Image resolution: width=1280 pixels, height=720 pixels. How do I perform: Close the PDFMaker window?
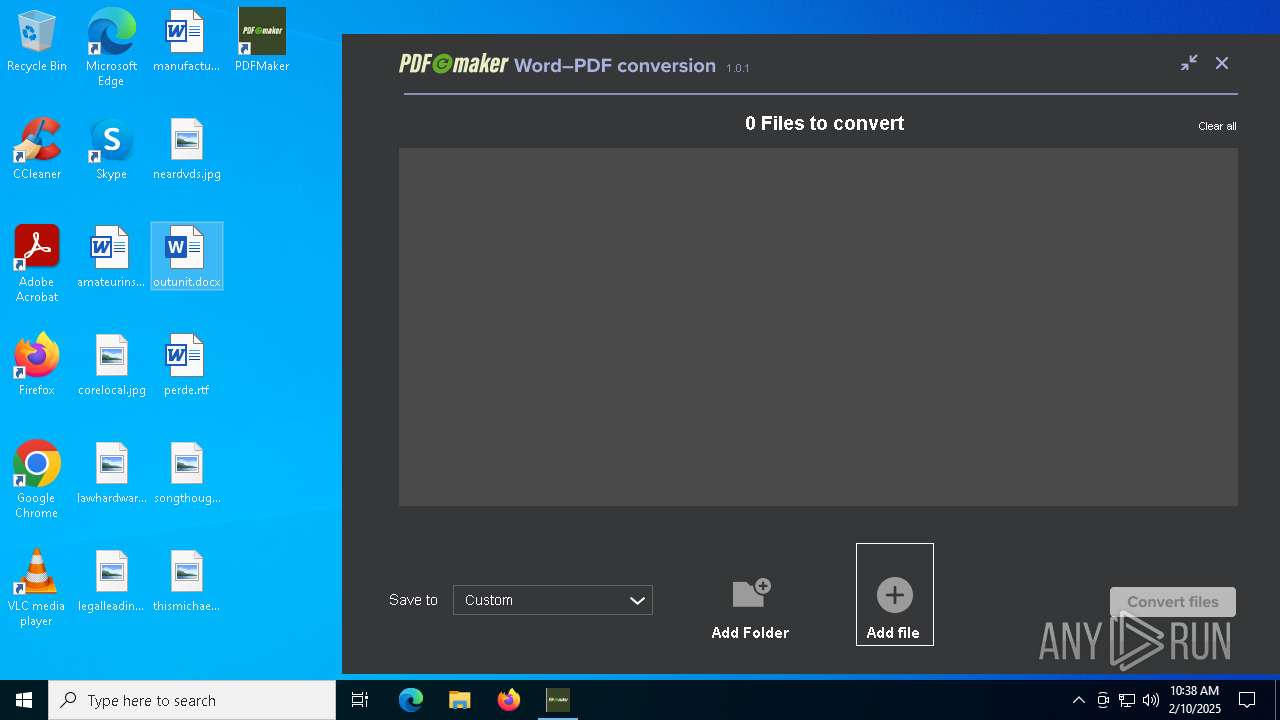click(1222, 63)
